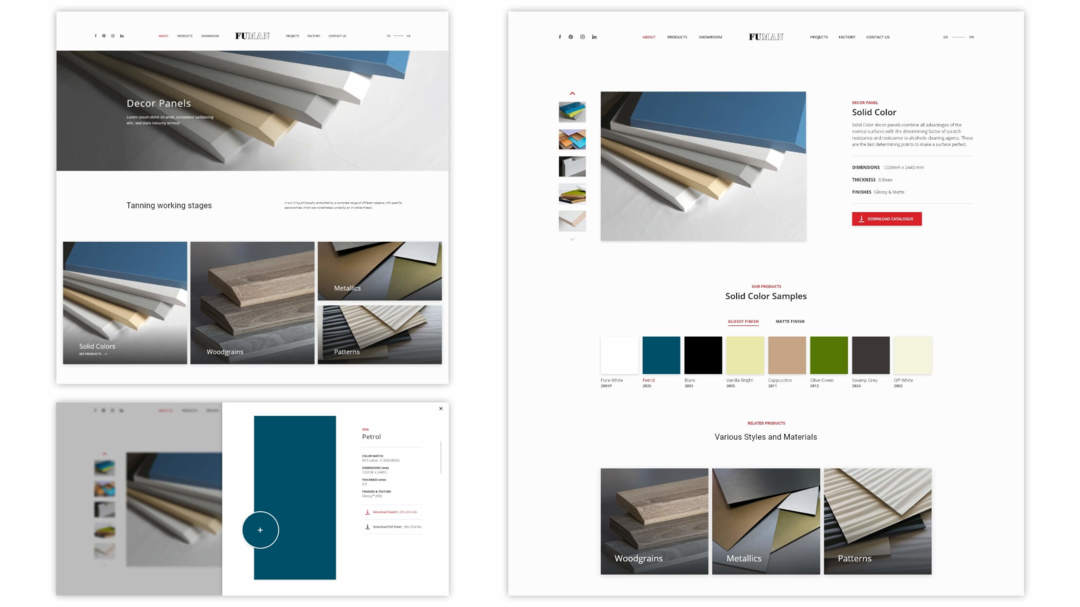Open Woodgrains card under Various Styles and Materials
Image resolution: width=1080 pixels, height=607 pixels.
click(x=654, y=522)
